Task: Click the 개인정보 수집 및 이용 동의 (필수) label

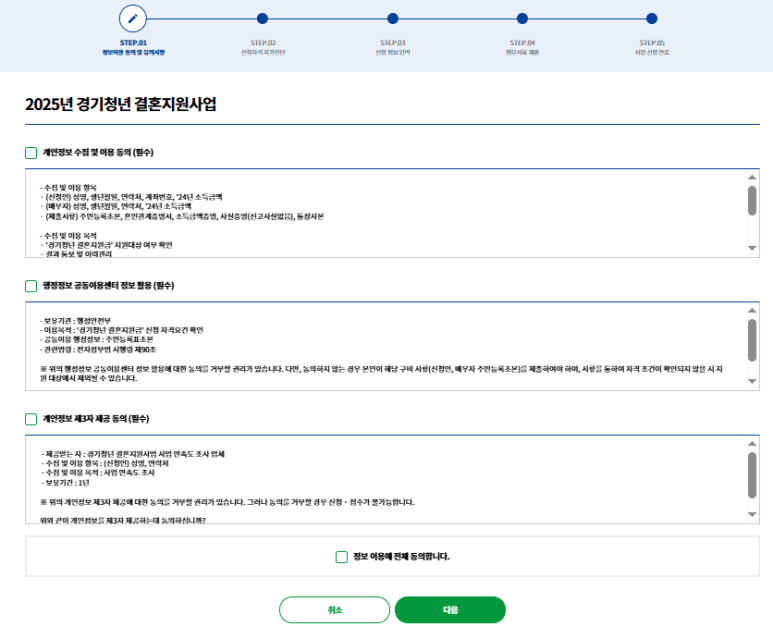Action: 98,153
